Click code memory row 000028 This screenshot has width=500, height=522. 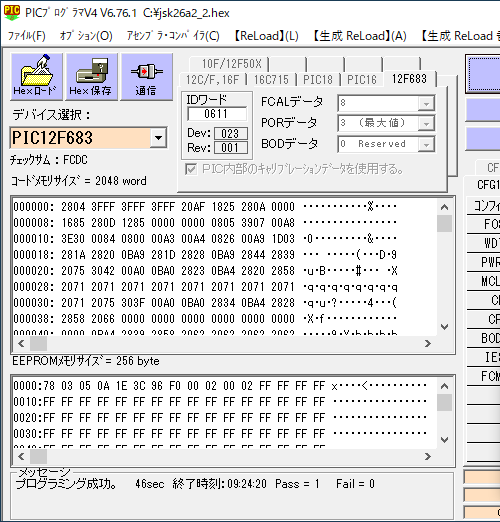(x=205, y=287)
